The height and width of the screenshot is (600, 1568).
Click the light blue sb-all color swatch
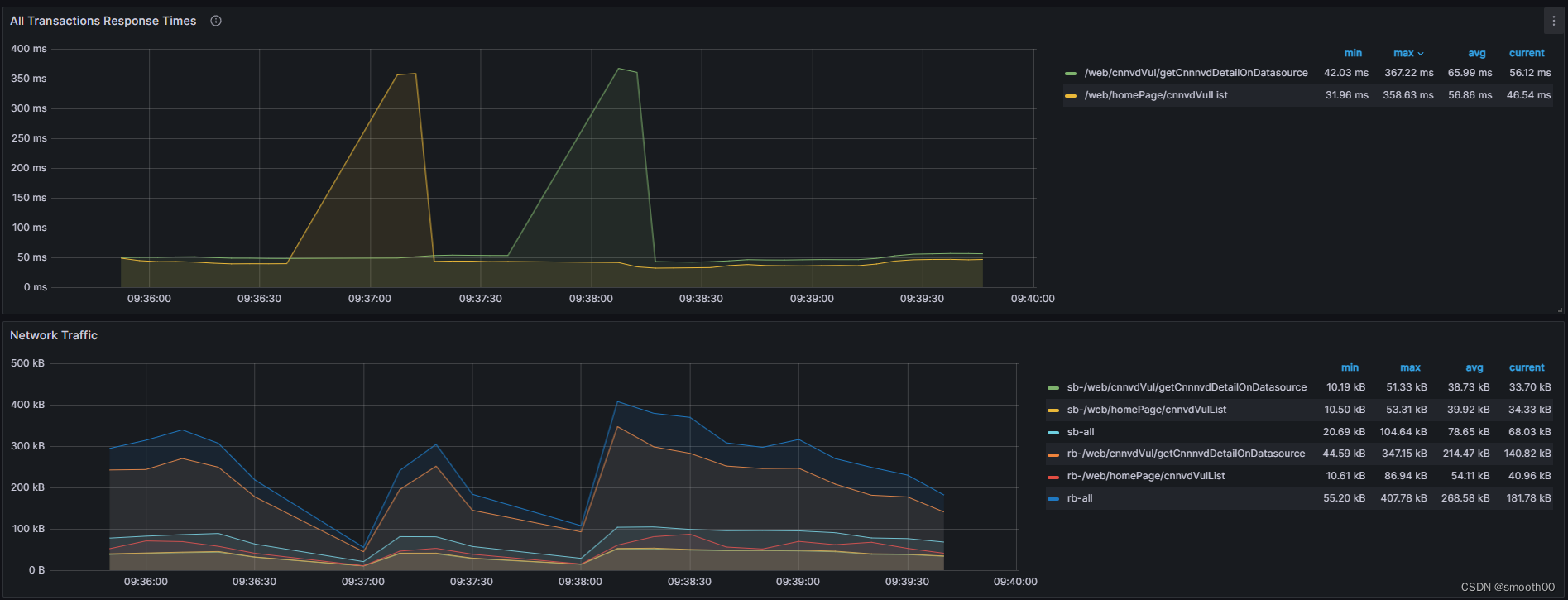(x=1053, y=433)
